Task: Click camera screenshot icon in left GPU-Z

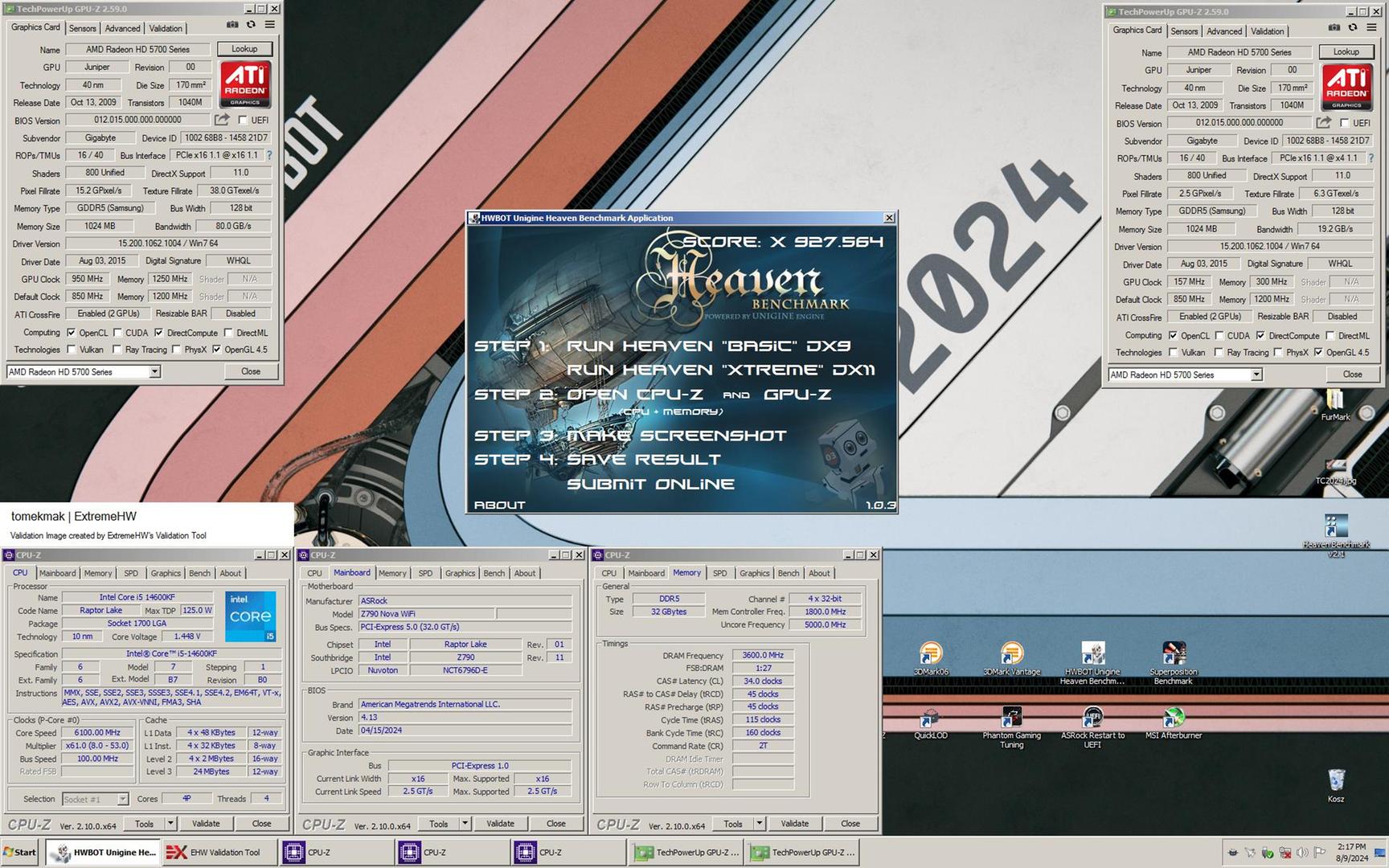Action: [x=232, y=25]
